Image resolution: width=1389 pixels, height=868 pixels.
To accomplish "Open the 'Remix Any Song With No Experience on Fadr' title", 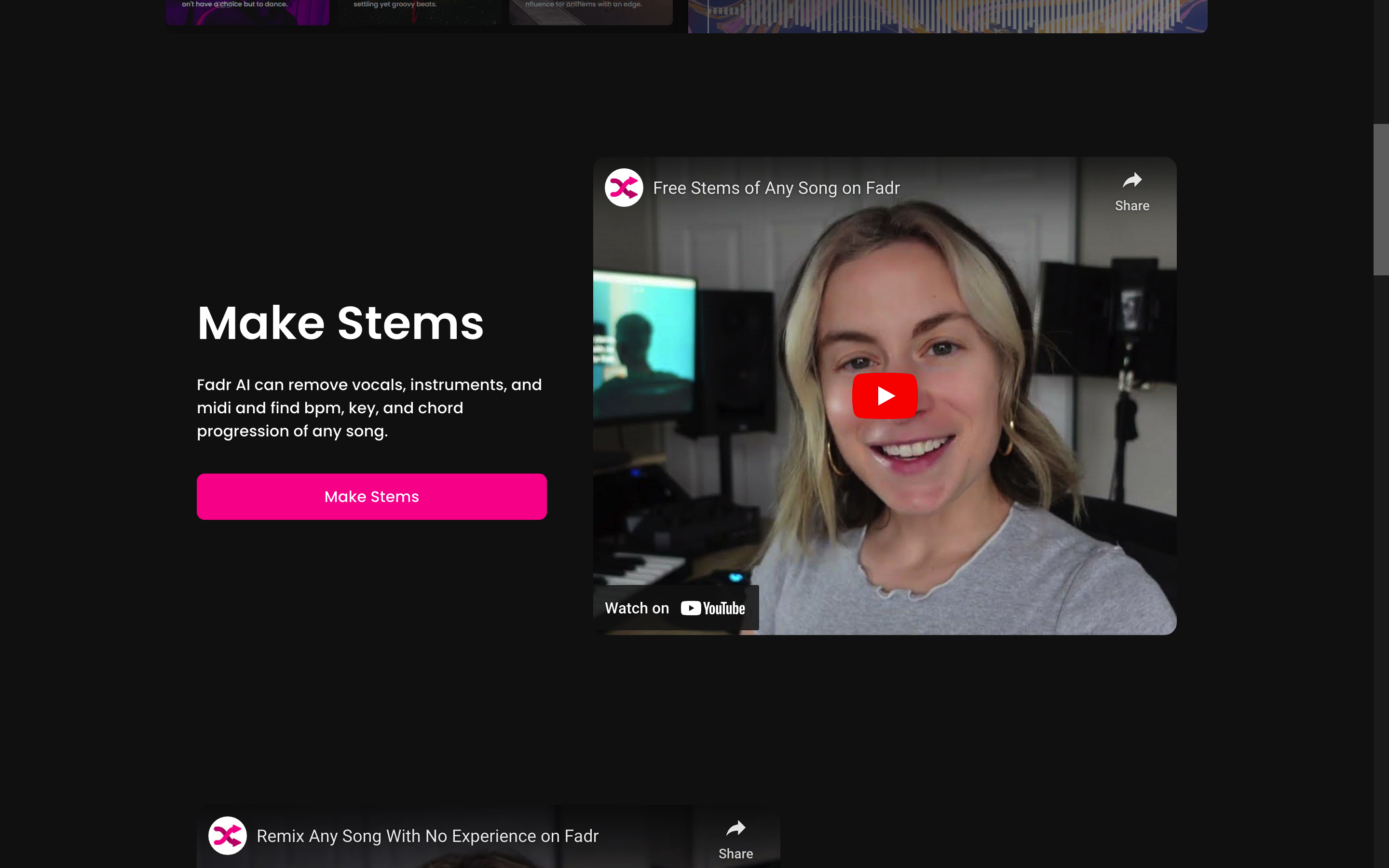I will [427, 836].
